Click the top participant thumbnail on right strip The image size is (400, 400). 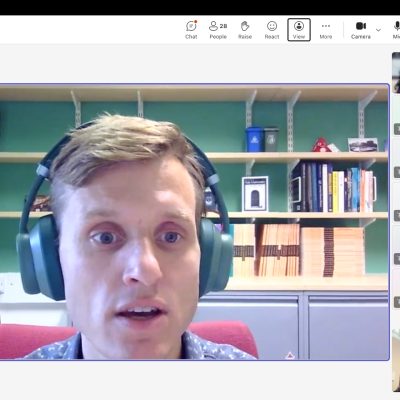pyautogui.click(x=396, y=72)
